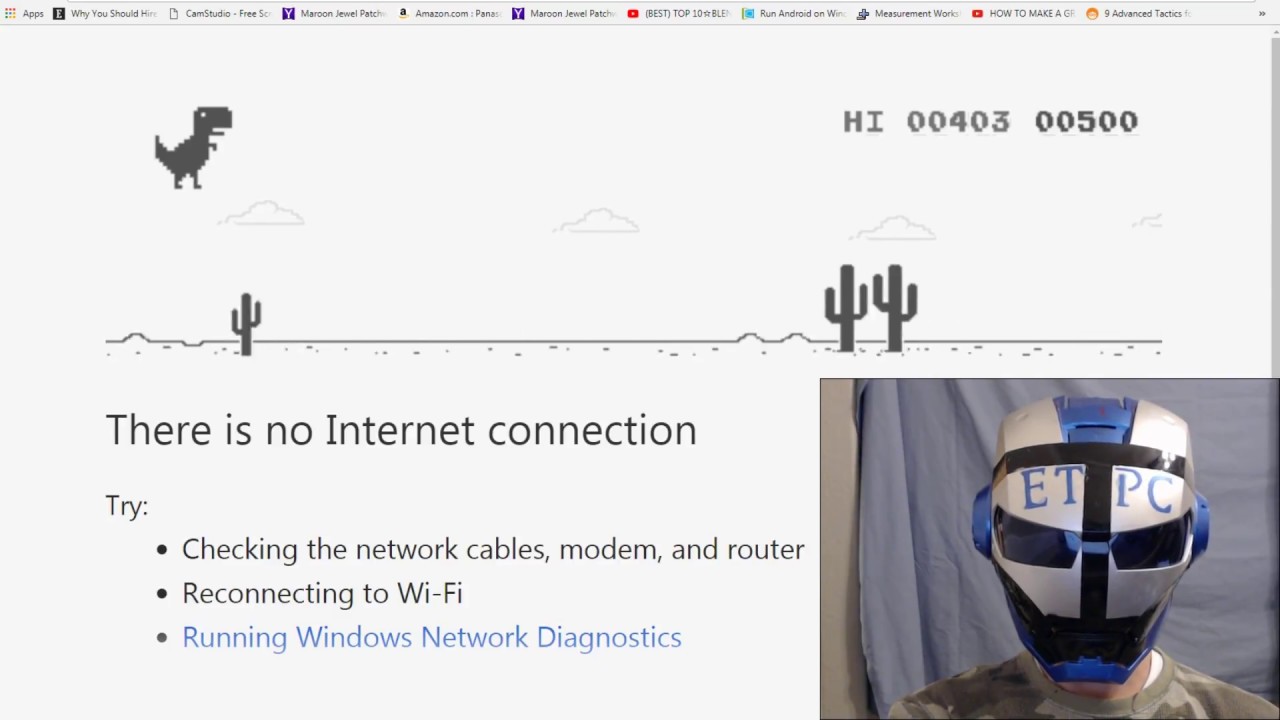Expand the bookmarks overflow chevron

pyautogui.click(x=1262, y=13)
